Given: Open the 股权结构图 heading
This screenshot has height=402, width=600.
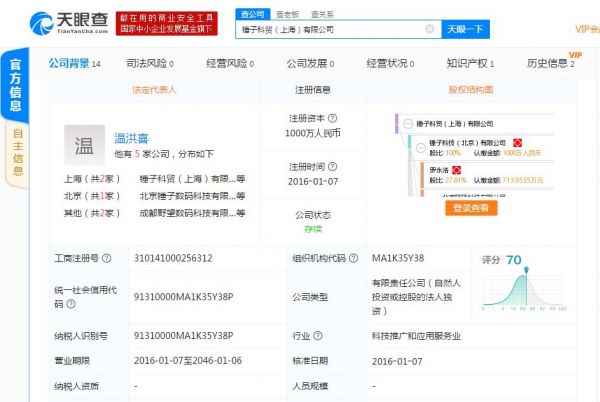Looking at the screenshot, I should 471,90.
